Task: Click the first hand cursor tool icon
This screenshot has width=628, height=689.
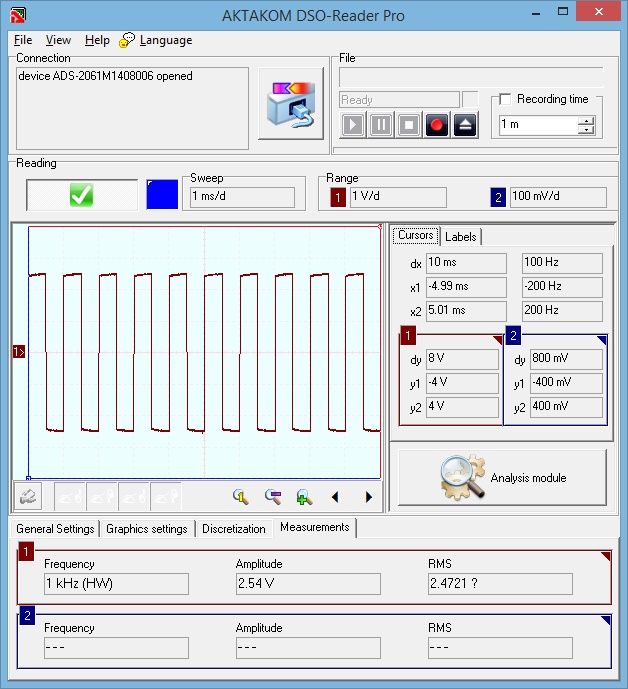Action: [x=70, y=497]
